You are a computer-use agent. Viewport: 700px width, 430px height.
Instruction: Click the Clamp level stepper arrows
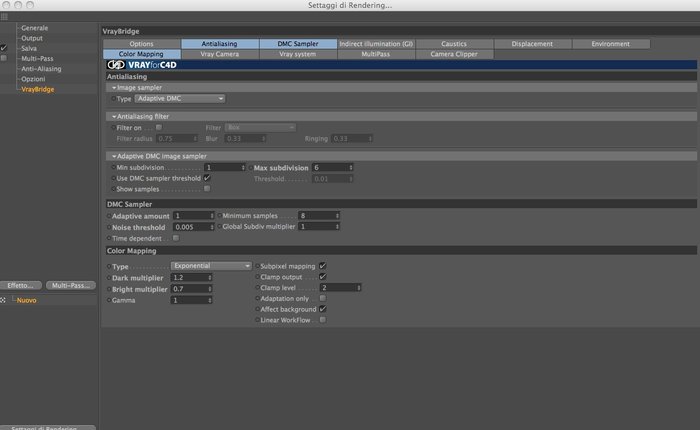[359, 288]
